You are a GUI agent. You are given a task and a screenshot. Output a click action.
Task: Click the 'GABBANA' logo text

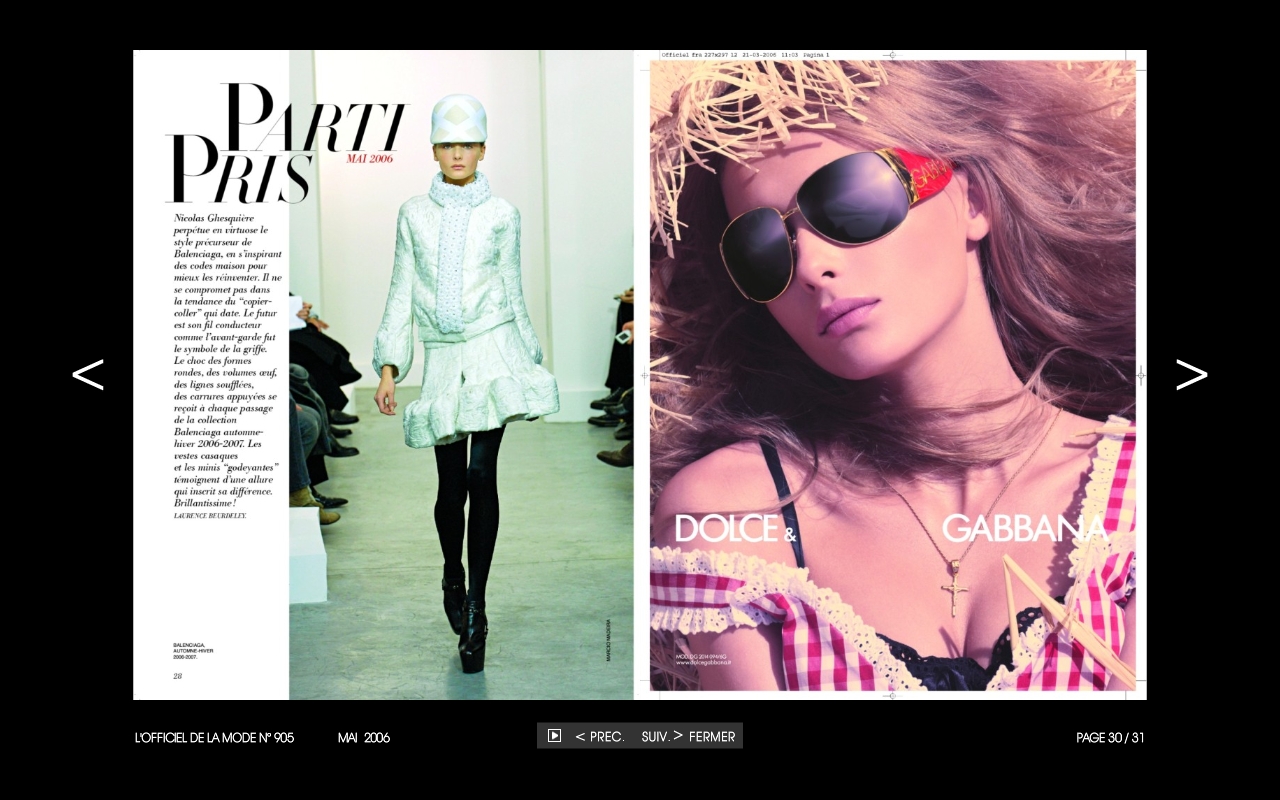click(x=1025, y=528)
